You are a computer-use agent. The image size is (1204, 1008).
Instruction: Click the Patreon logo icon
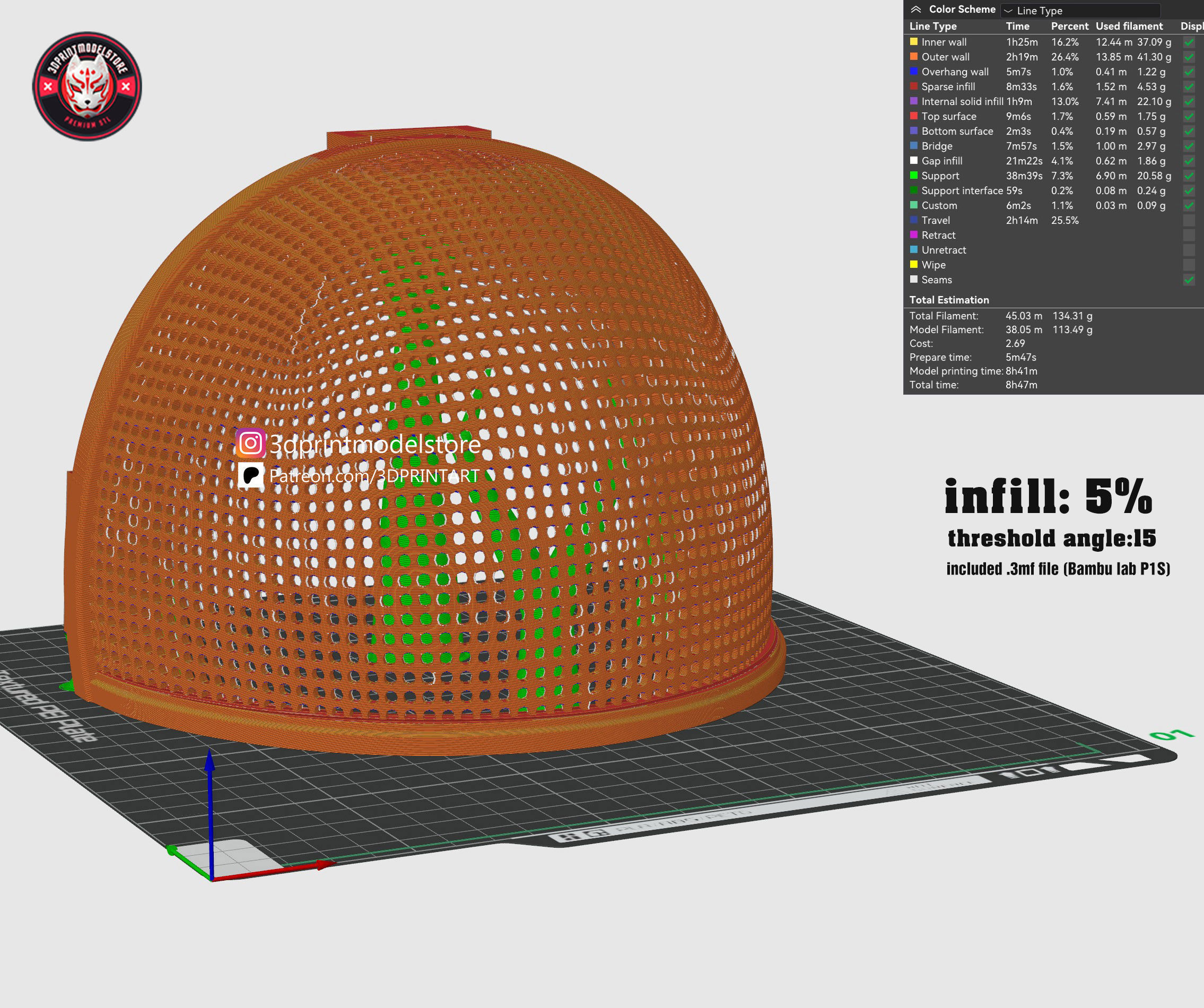pos(250,475)
